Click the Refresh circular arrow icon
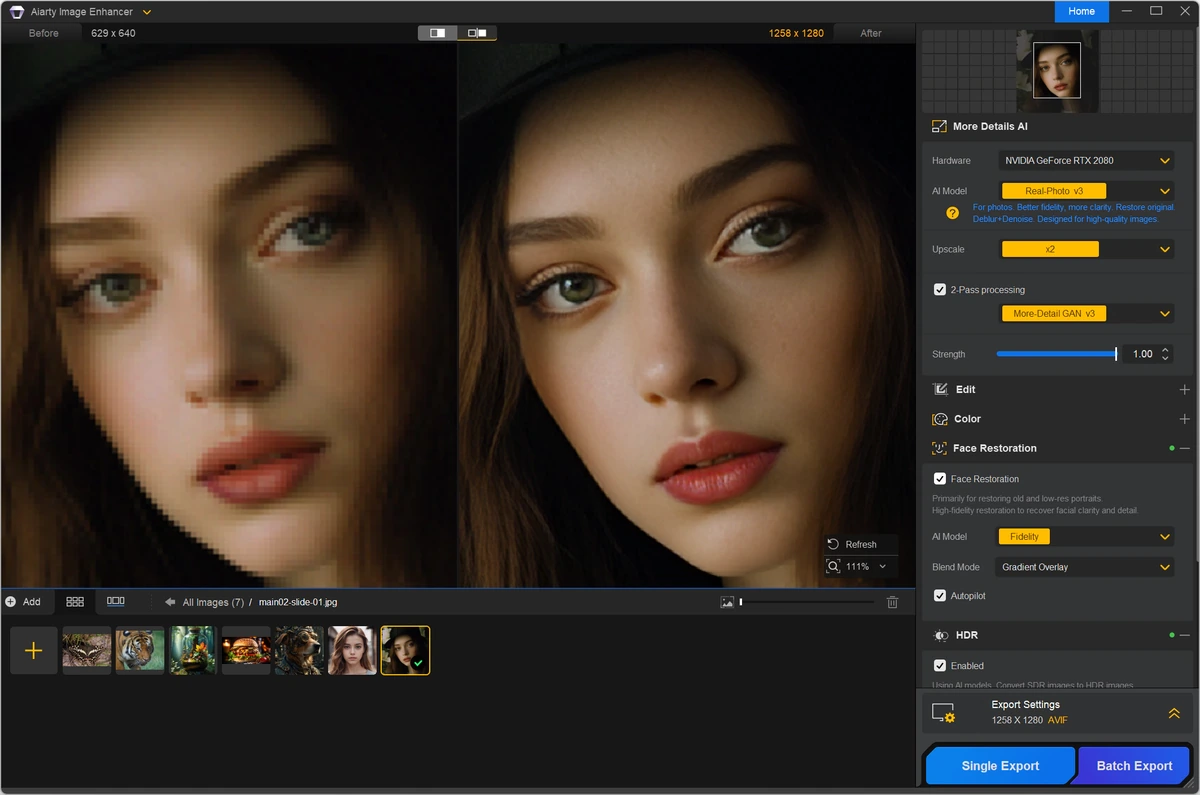Image resolution: width=1200 pixels, height=795 pixels. click(833, 544)
